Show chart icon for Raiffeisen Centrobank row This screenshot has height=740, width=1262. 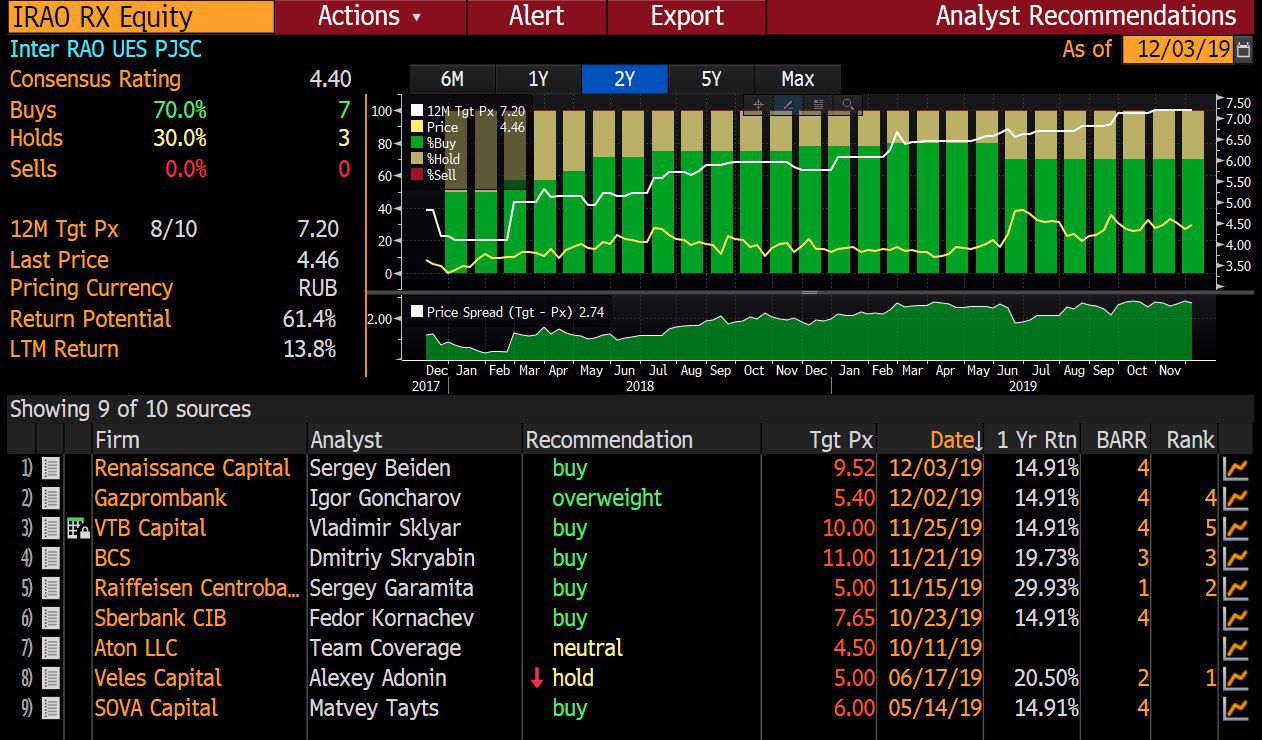[1237, 588]
